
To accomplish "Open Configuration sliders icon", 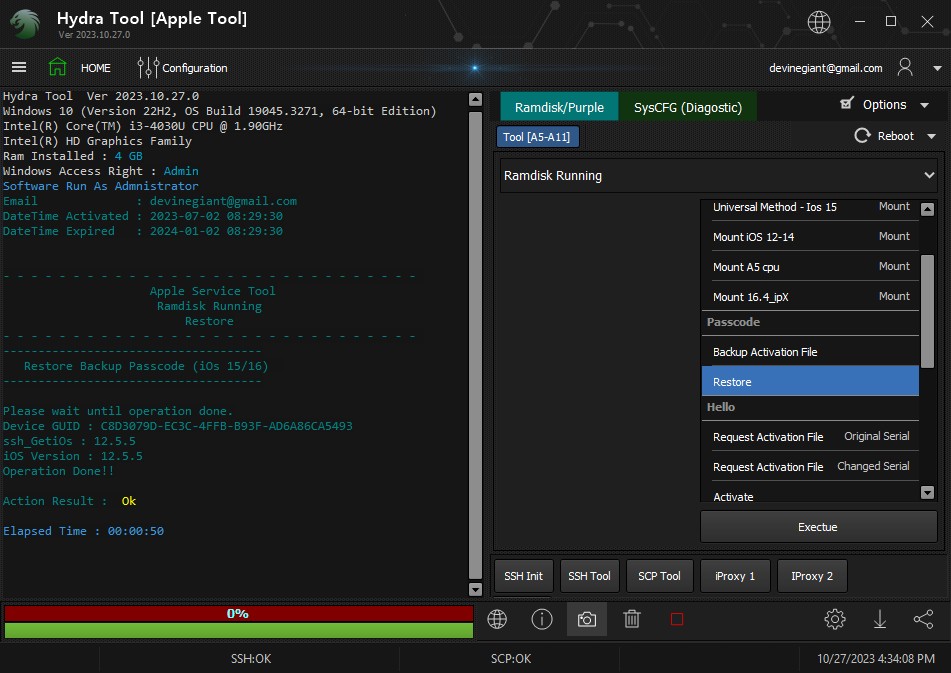I will point(148,67).
